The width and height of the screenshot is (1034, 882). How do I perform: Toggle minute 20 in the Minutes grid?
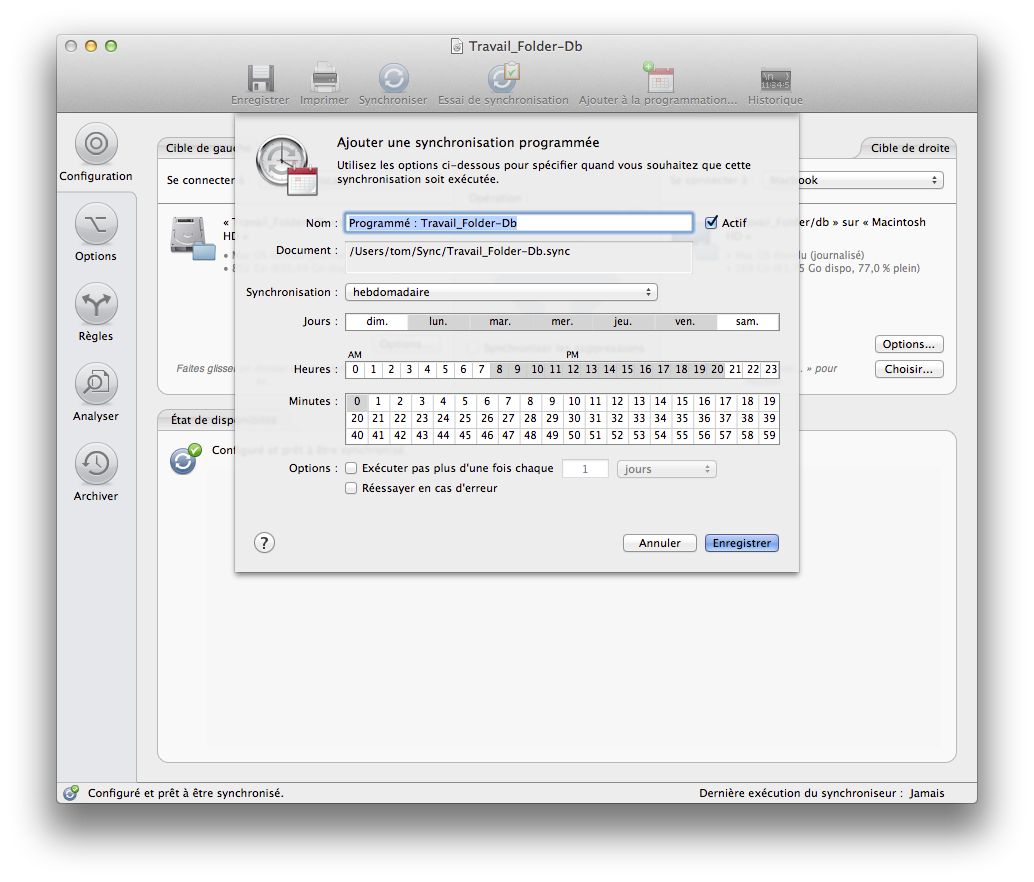pos(357,419)
